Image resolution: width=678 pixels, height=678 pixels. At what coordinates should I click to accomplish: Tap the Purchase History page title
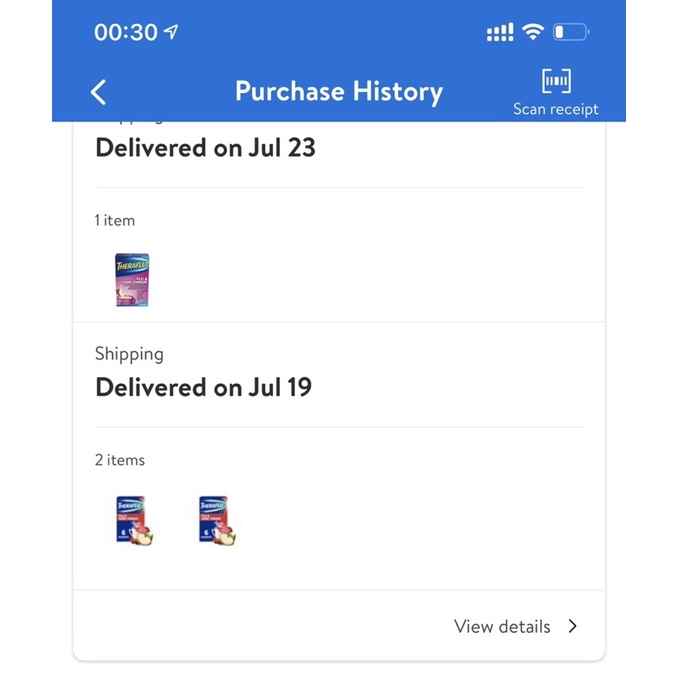[338, 92]
